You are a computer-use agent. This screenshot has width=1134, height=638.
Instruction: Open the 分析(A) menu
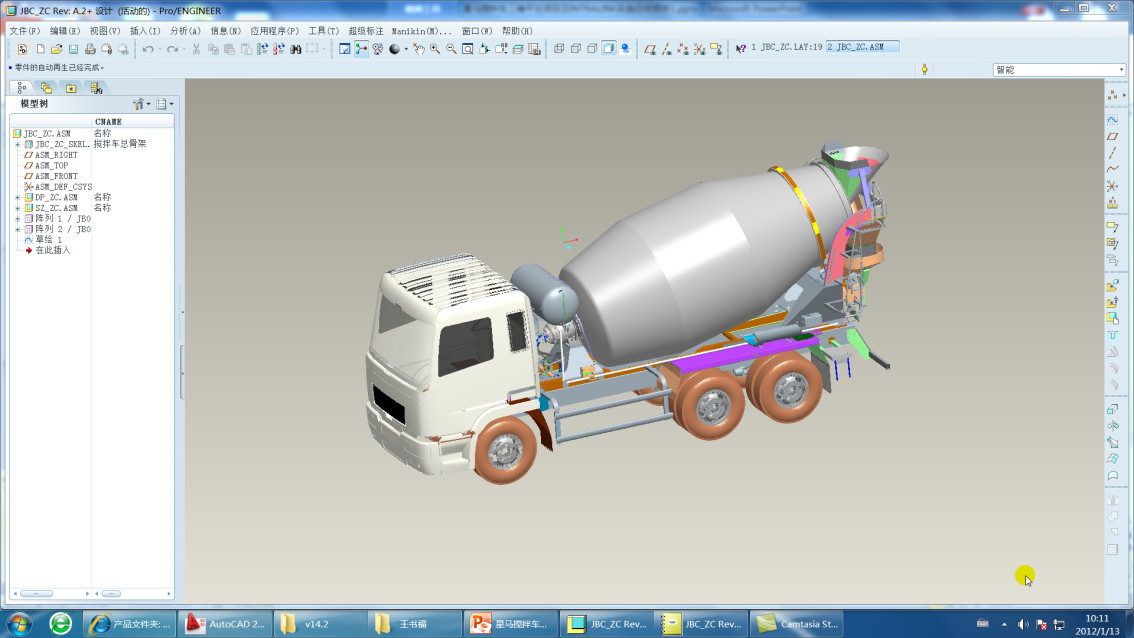pos(185,31)
